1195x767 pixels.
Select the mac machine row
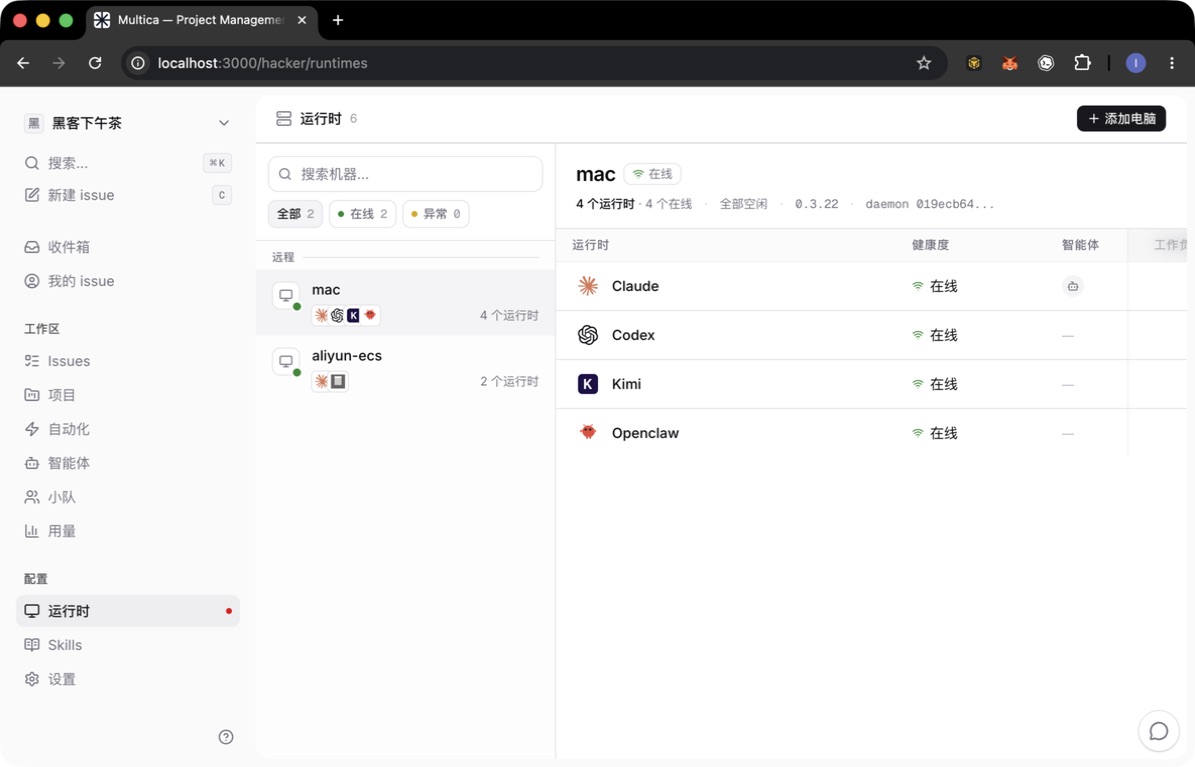405,302
